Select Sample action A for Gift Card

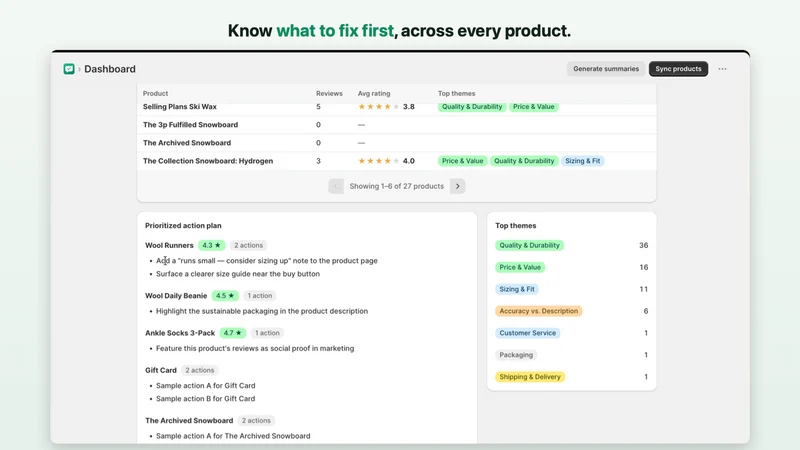point(206,386)
